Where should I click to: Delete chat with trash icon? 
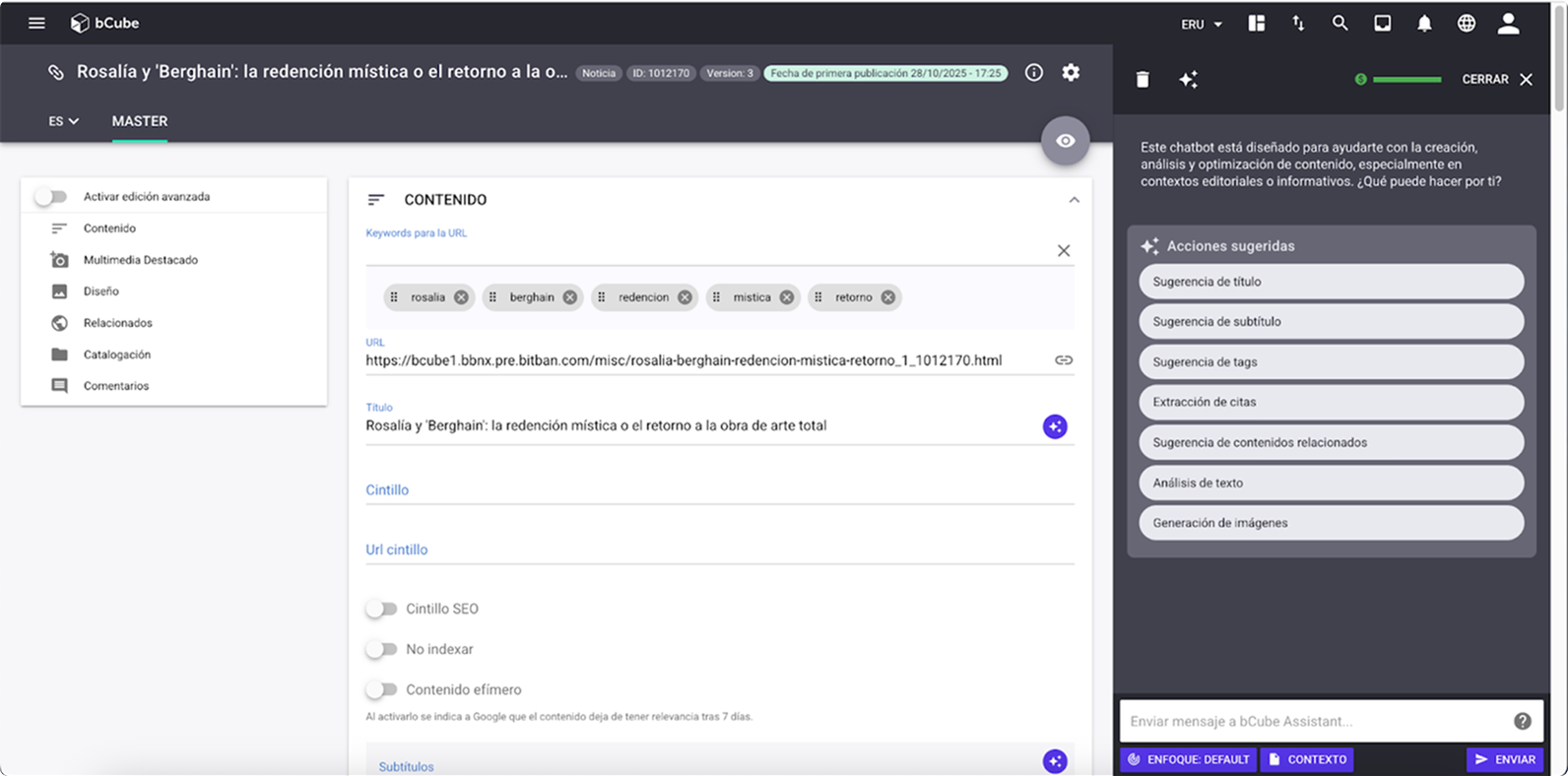tap(1143, 80)
